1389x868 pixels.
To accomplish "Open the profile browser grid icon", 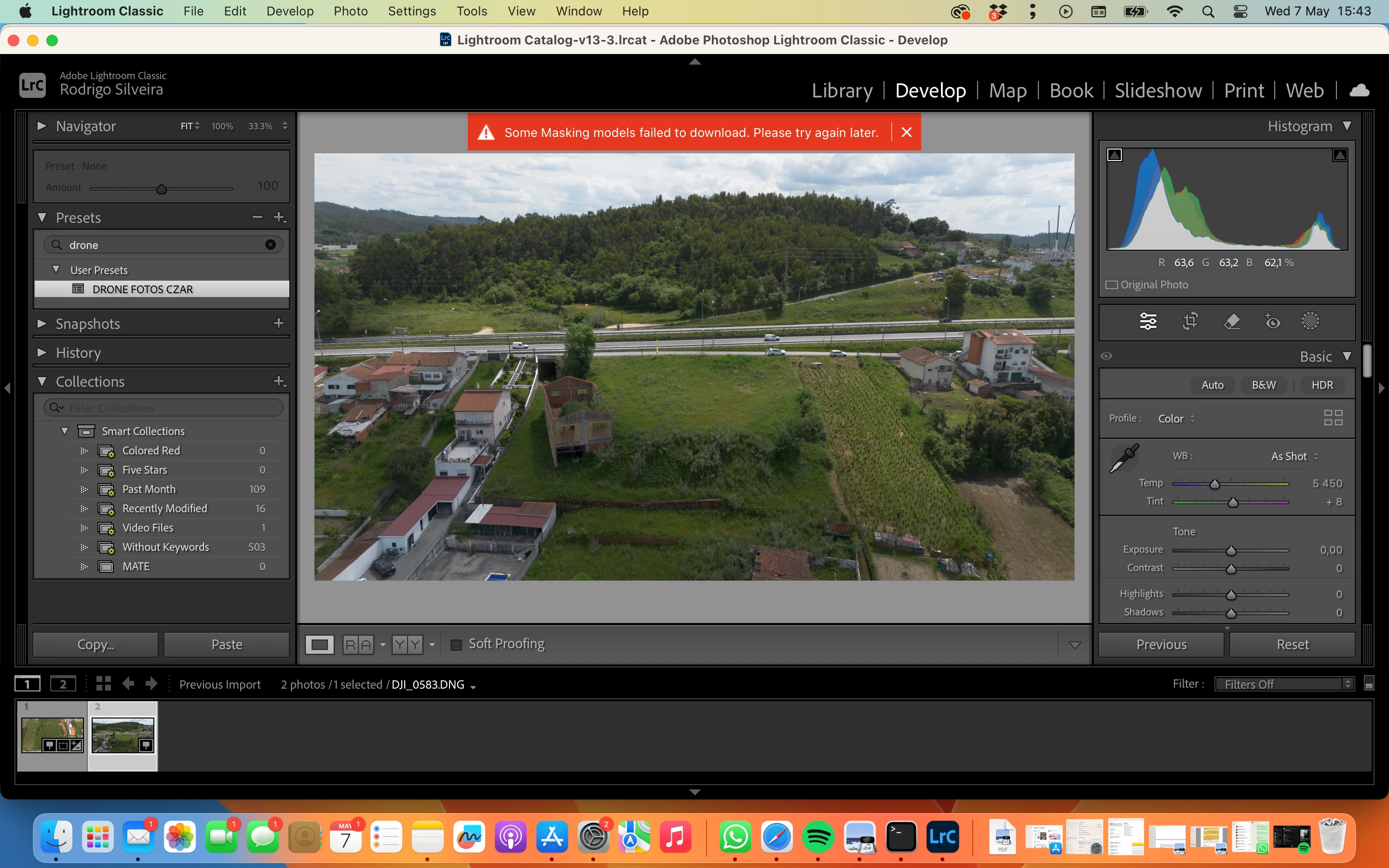I will click(x=1333, y=418).
